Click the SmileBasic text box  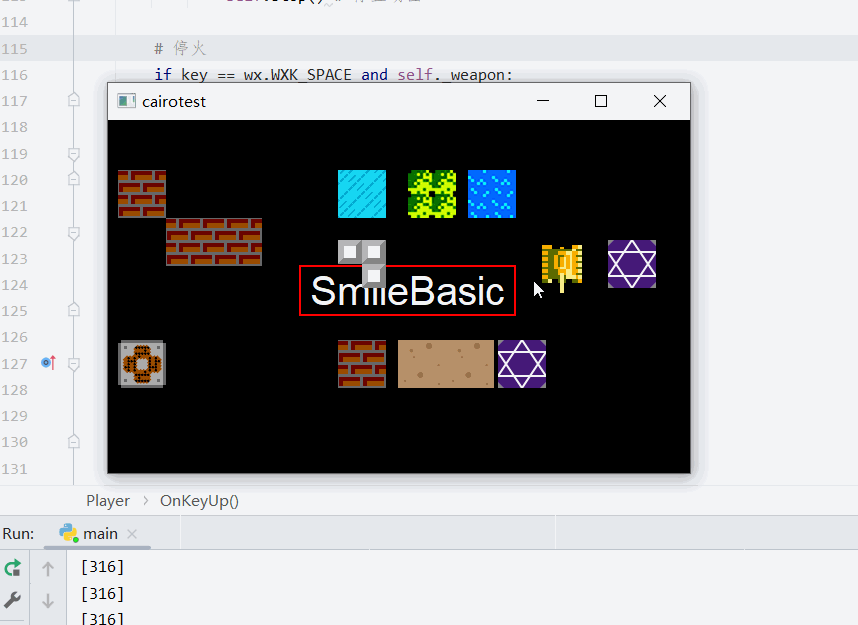pos(407,291)
